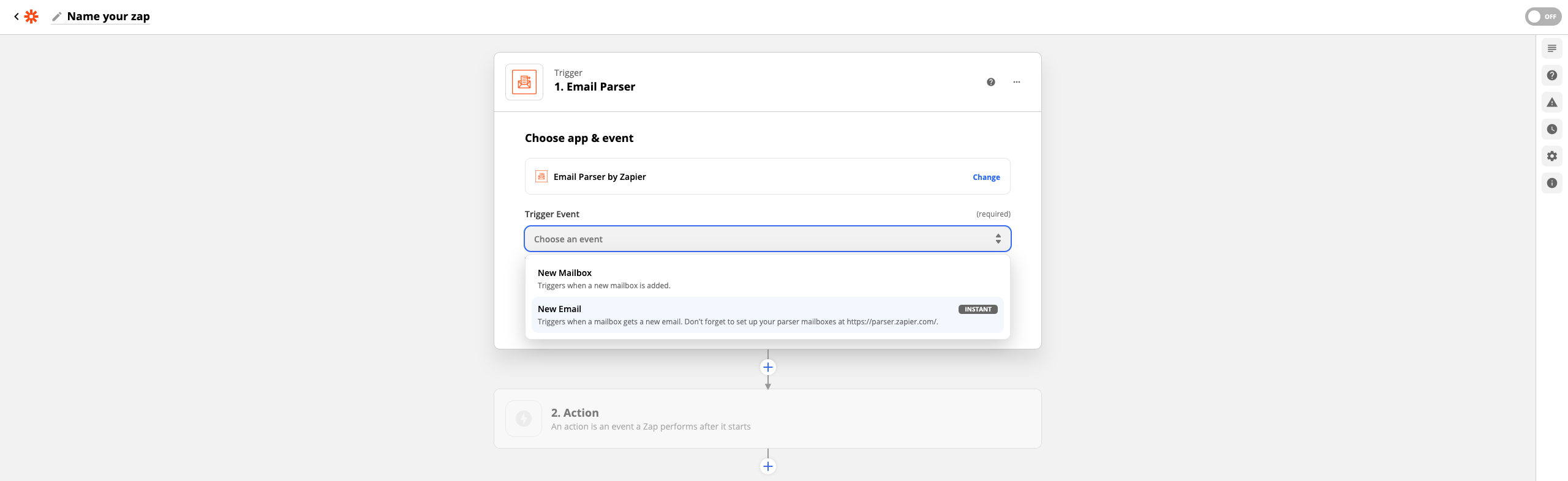Show the sidebar warning triangle panel

pos(1551,102)
